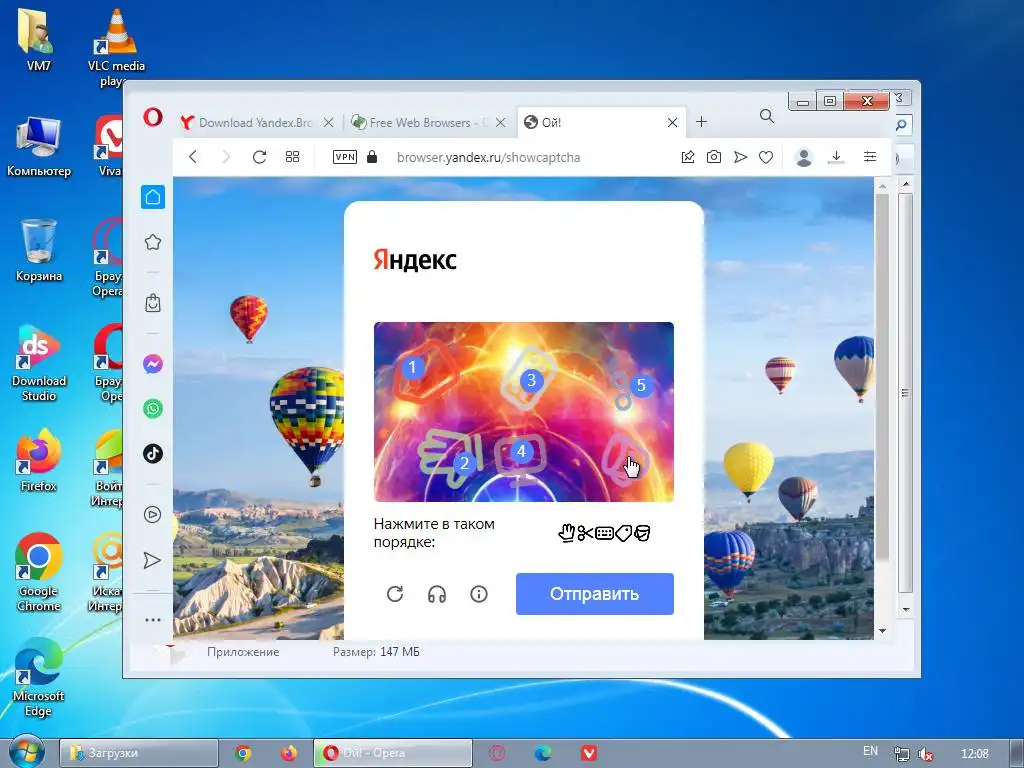This screenshot has height=768, width=1024.
Task: Open a new tab with plus button
Action: pyautogui.click(x=701, y=121)
